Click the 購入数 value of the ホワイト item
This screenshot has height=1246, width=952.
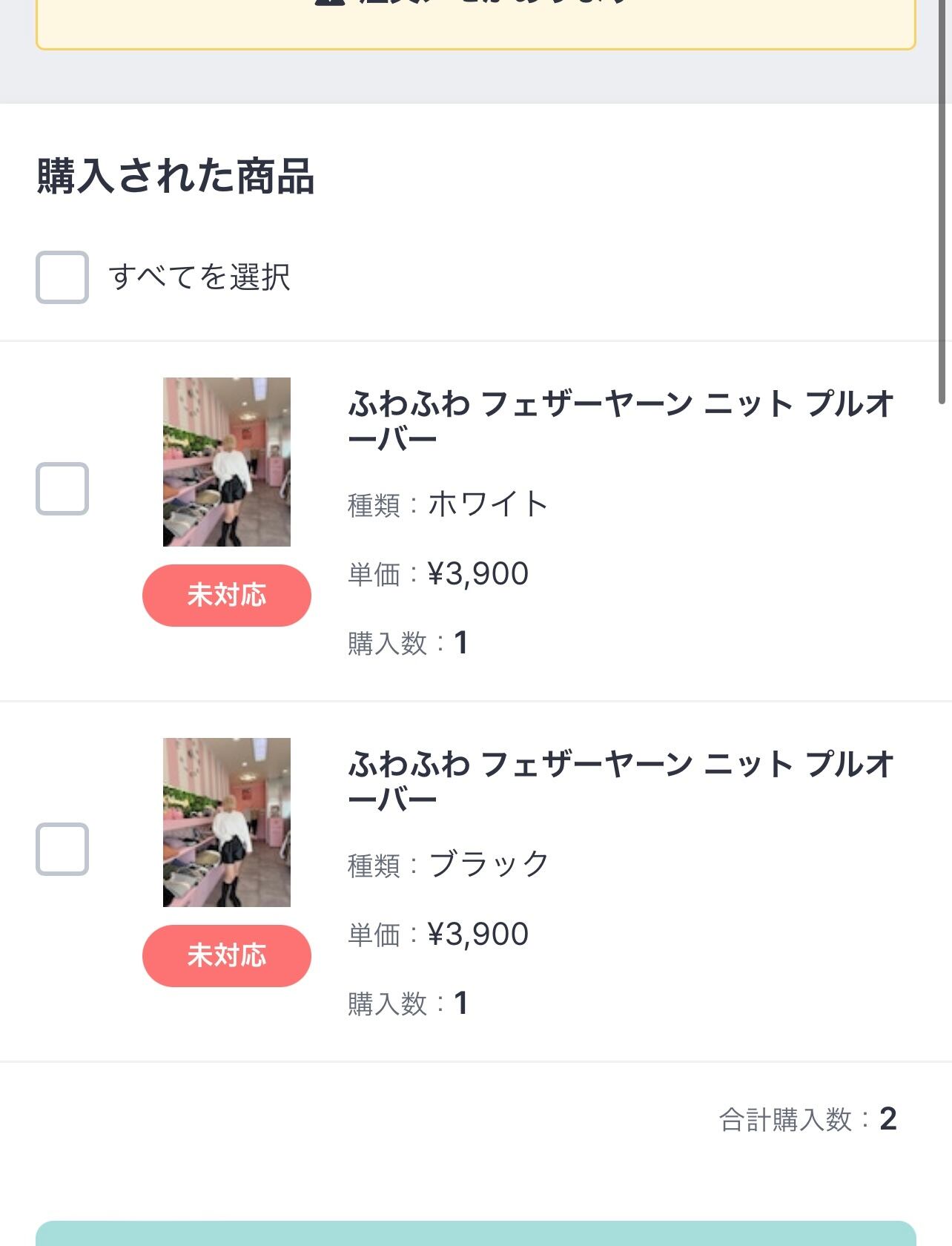pos(460,643)
